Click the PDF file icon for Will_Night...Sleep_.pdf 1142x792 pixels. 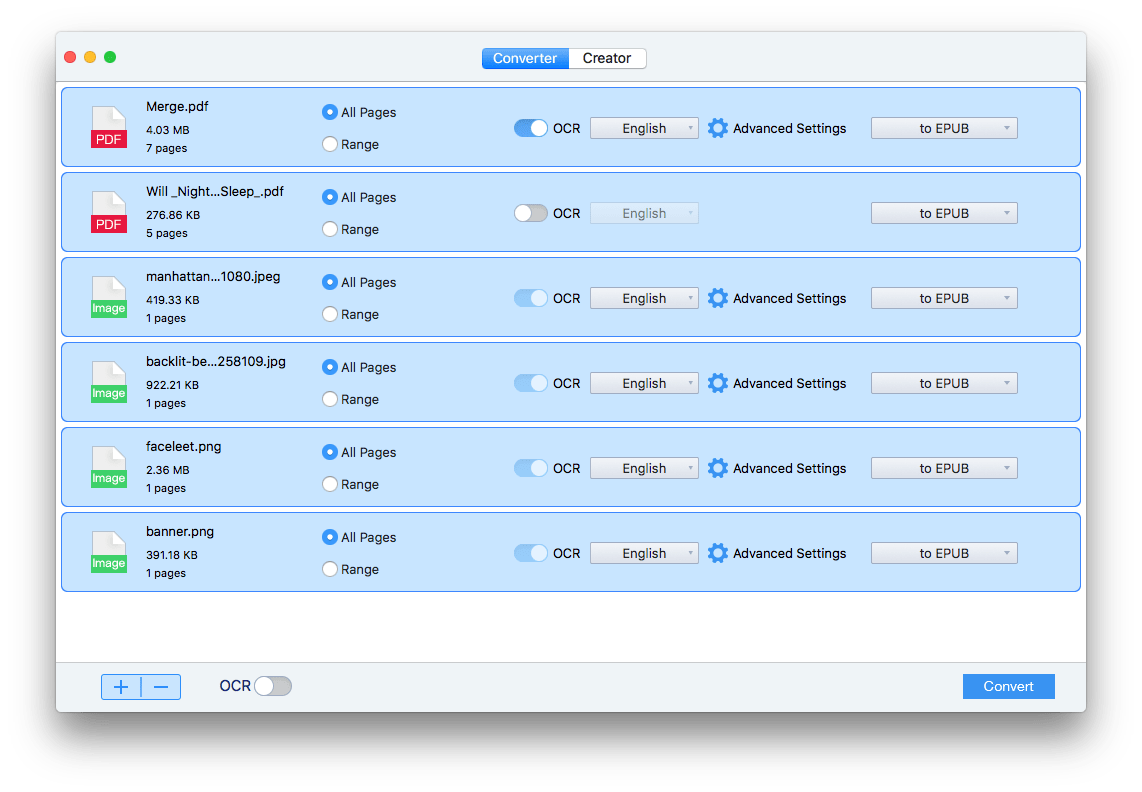tap(109, 212)
